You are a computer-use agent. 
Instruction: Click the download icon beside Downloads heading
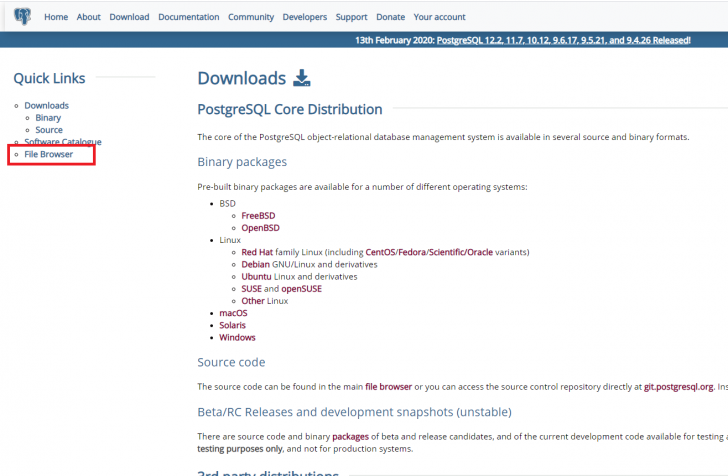tap(302, 79)
